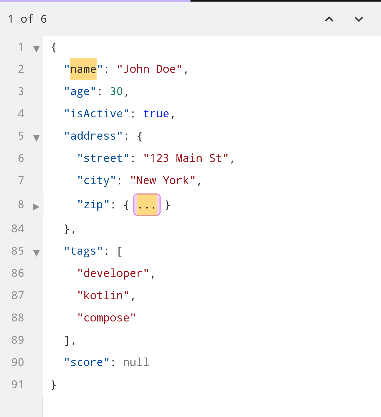Collapse the "tags" array fold arrow
This screenshot has height=417, width=381.
[36, 253]
